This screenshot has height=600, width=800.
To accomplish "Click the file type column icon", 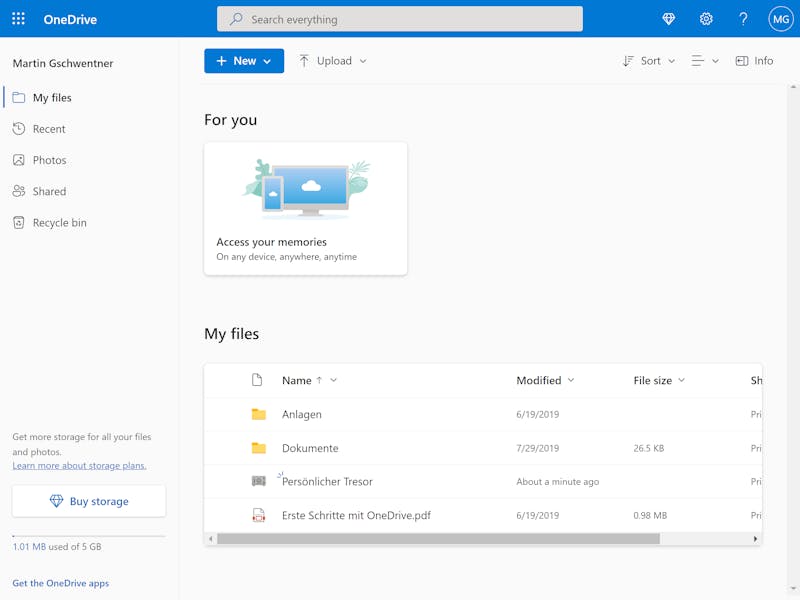I will point(257,380).
